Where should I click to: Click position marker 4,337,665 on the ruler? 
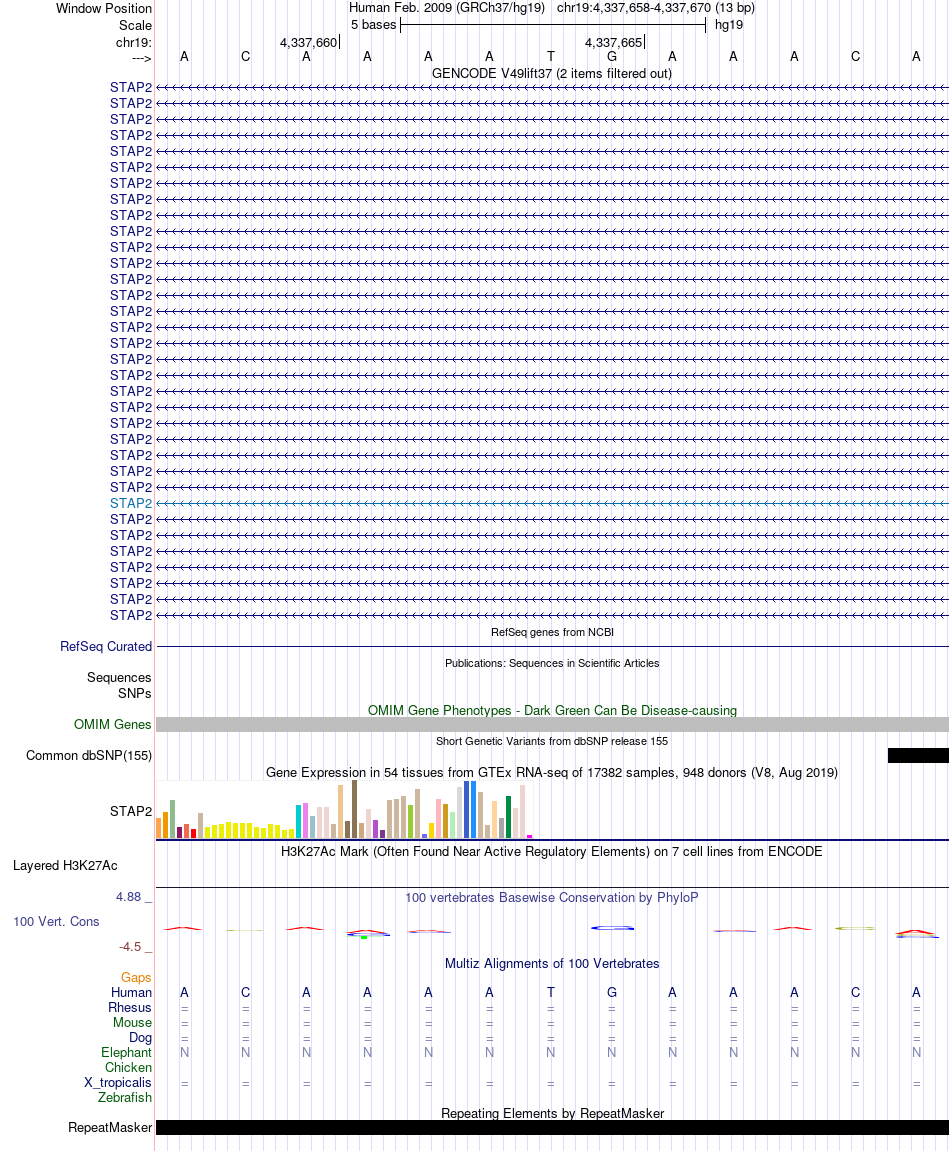tap(613, 43)
